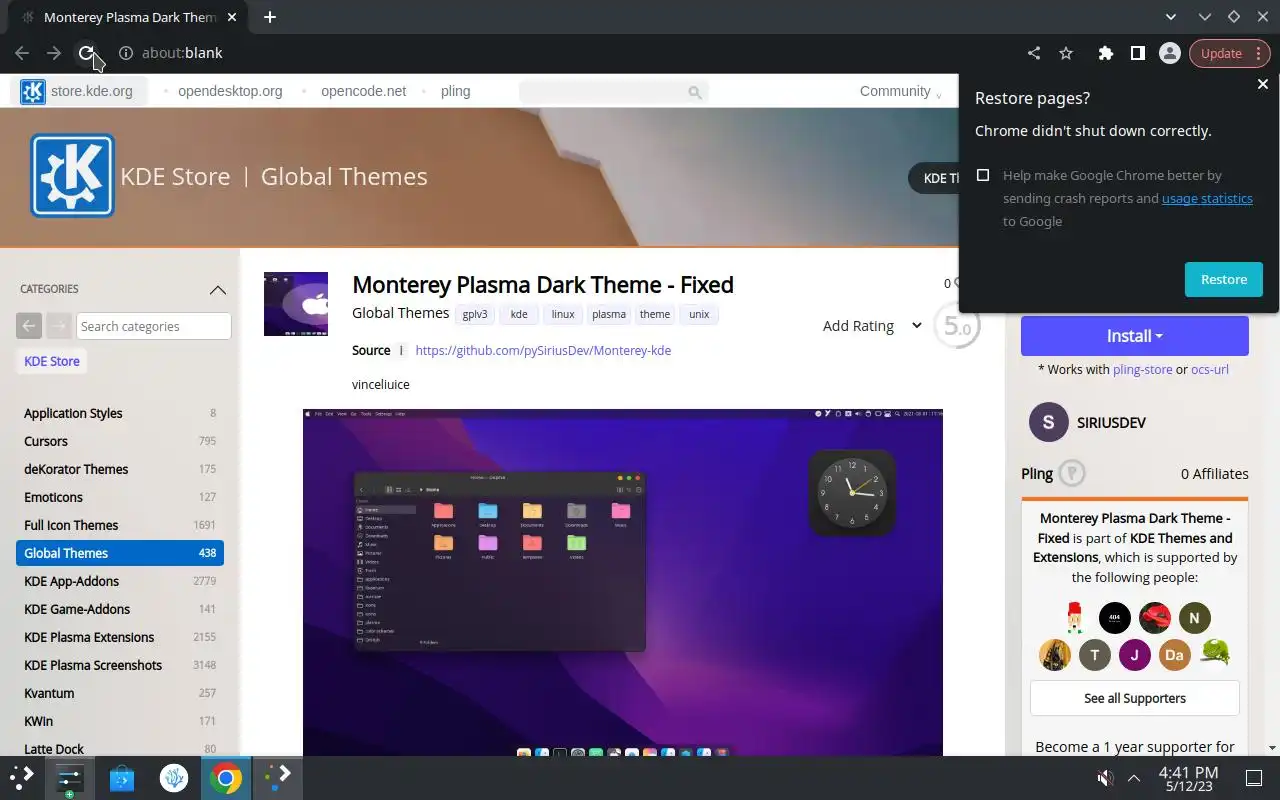Click the Monterey theme small thumbnail

(296, 304)
